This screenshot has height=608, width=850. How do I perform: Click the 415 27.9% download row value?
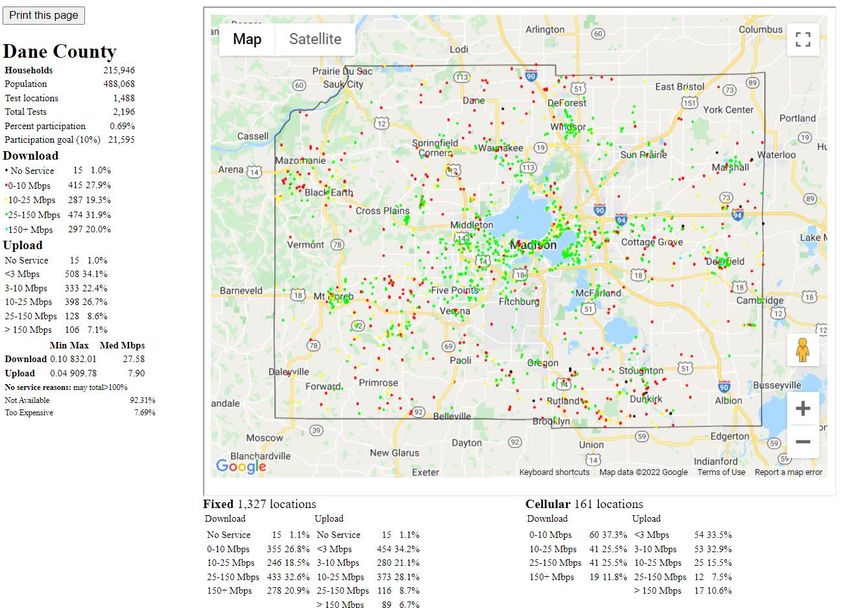[89, 185]
